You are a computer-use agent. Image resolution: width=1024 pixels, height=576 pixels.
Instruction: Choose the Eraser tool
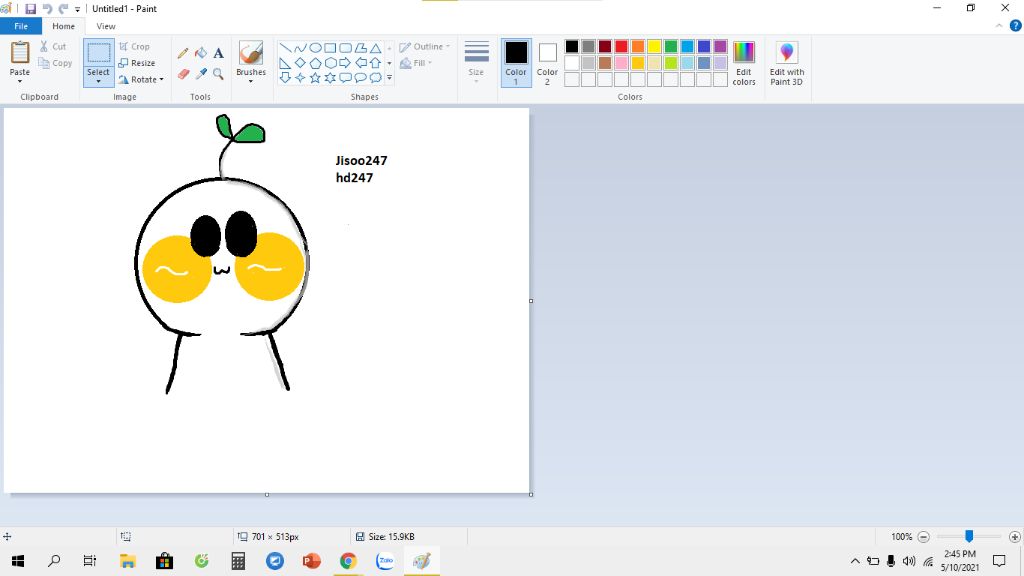coord(183,74)
